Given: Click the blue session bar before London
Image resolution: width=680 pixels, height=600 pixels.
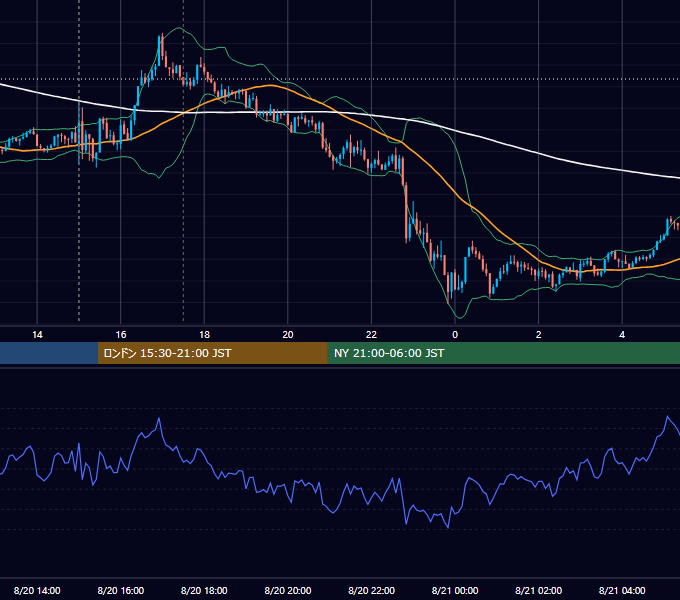Looking at the screenshot, I should coord(49,353).
